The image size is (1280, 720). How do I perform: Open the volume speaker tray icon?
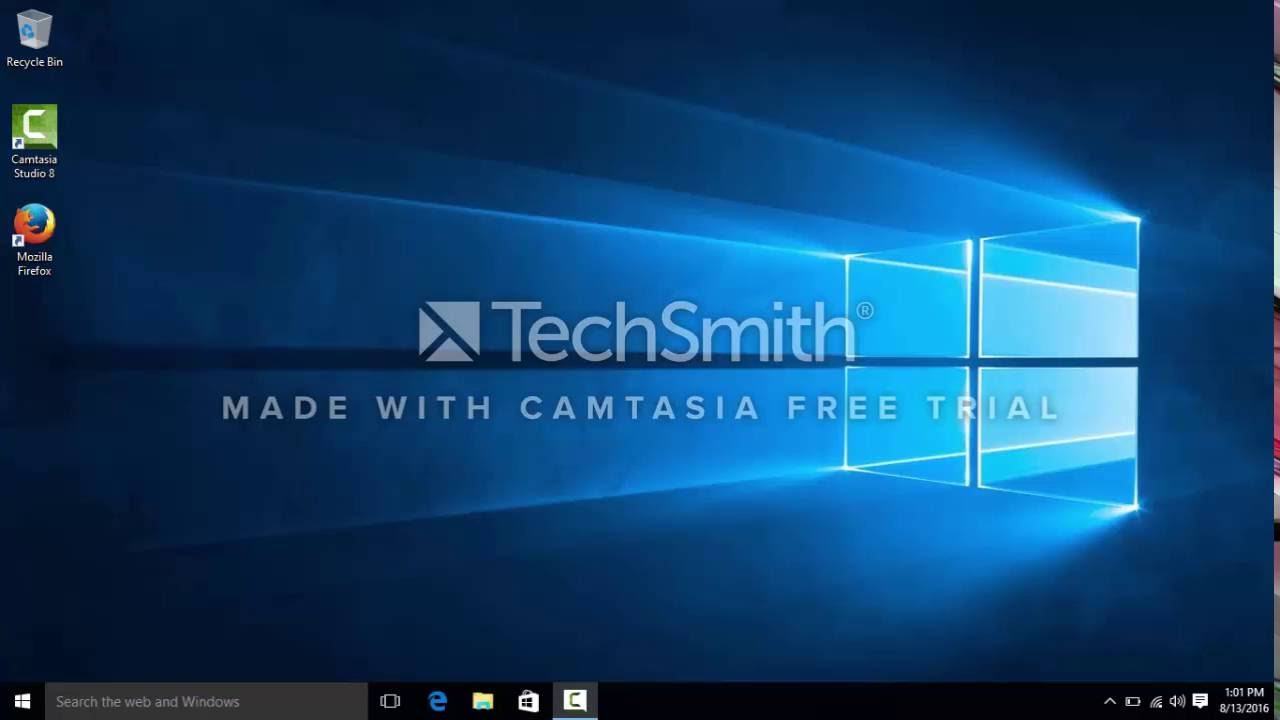(1177, 701)
